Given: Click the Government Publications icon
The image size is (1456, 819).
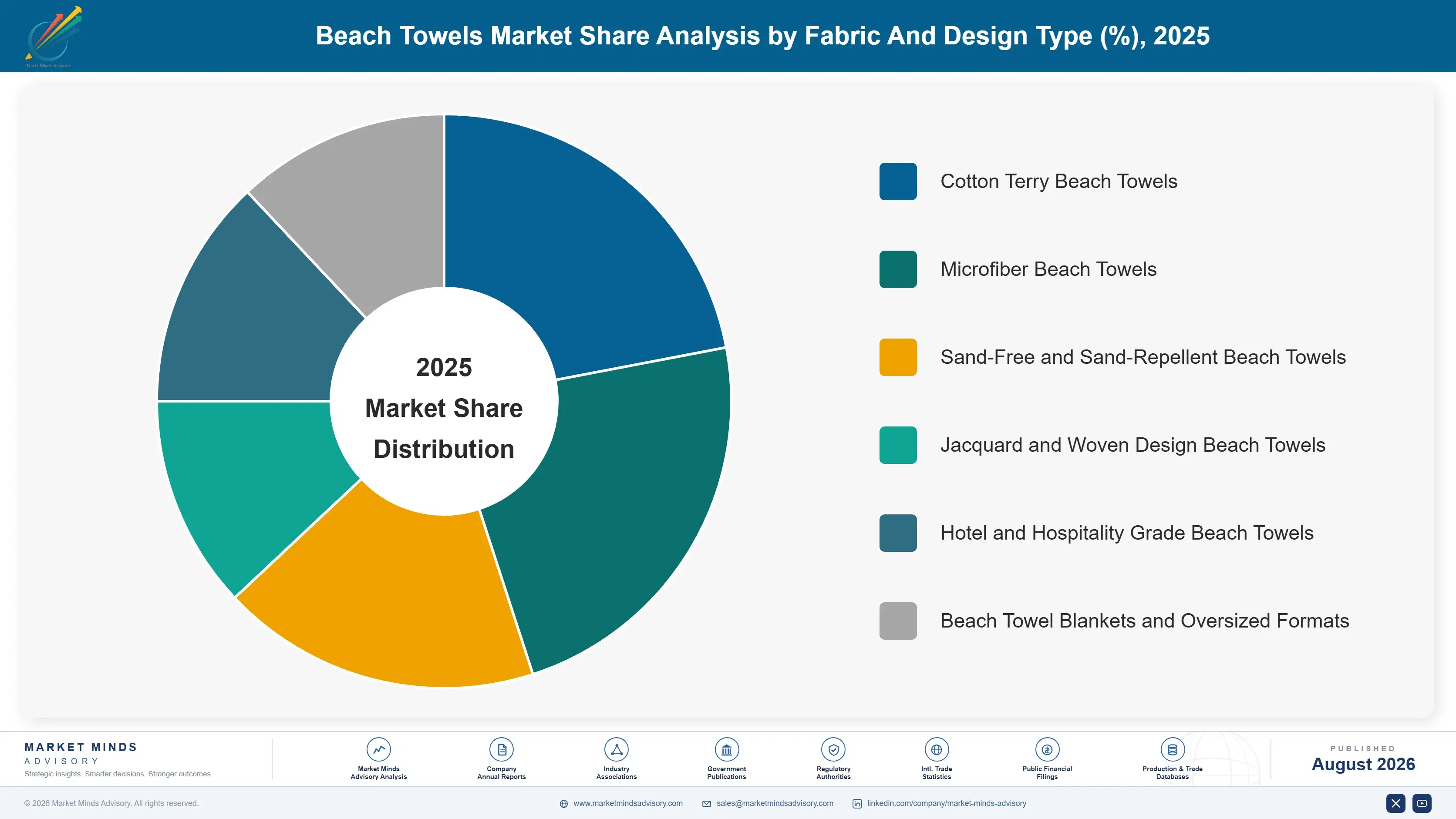Looking at the screenshot, I should pyautogui.click(x=726, y=749).
